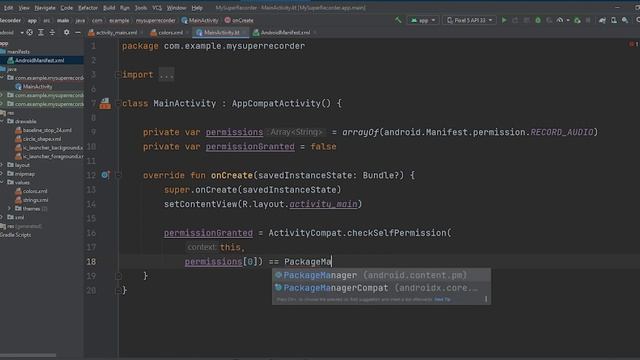Click the Attach Debugger to Process icon
Viewport: 640px width, 360px height.
pyautogui.click(x=577, y=20)
